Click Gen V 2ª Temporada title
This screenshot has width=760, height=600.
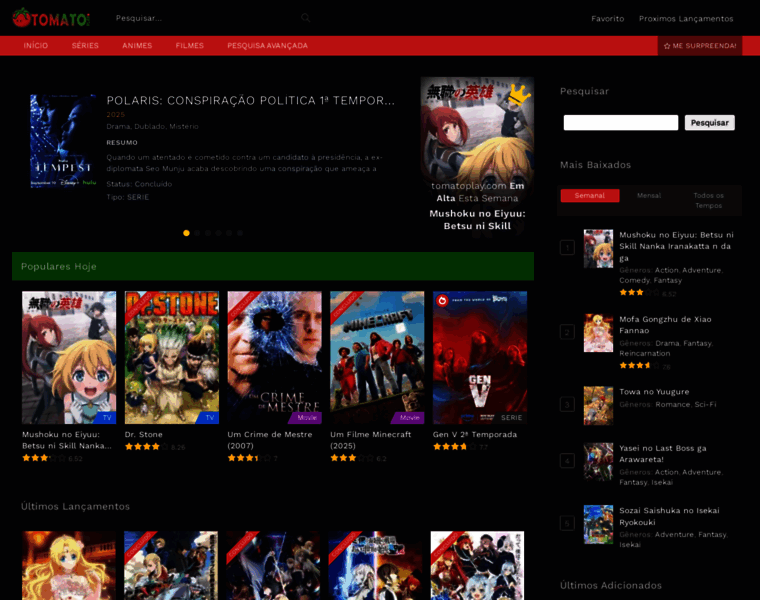click(x=475, y=435)
